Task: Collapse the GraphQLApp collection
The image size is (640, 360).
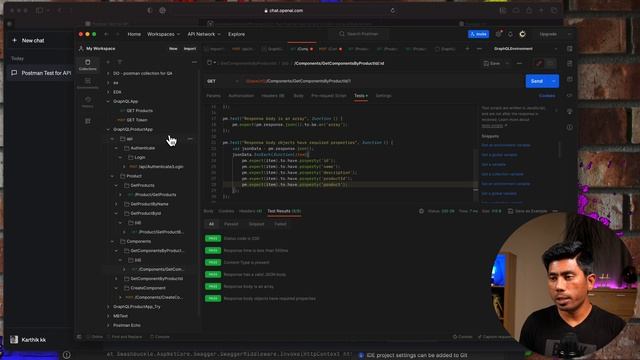Action: coord(108,101)
